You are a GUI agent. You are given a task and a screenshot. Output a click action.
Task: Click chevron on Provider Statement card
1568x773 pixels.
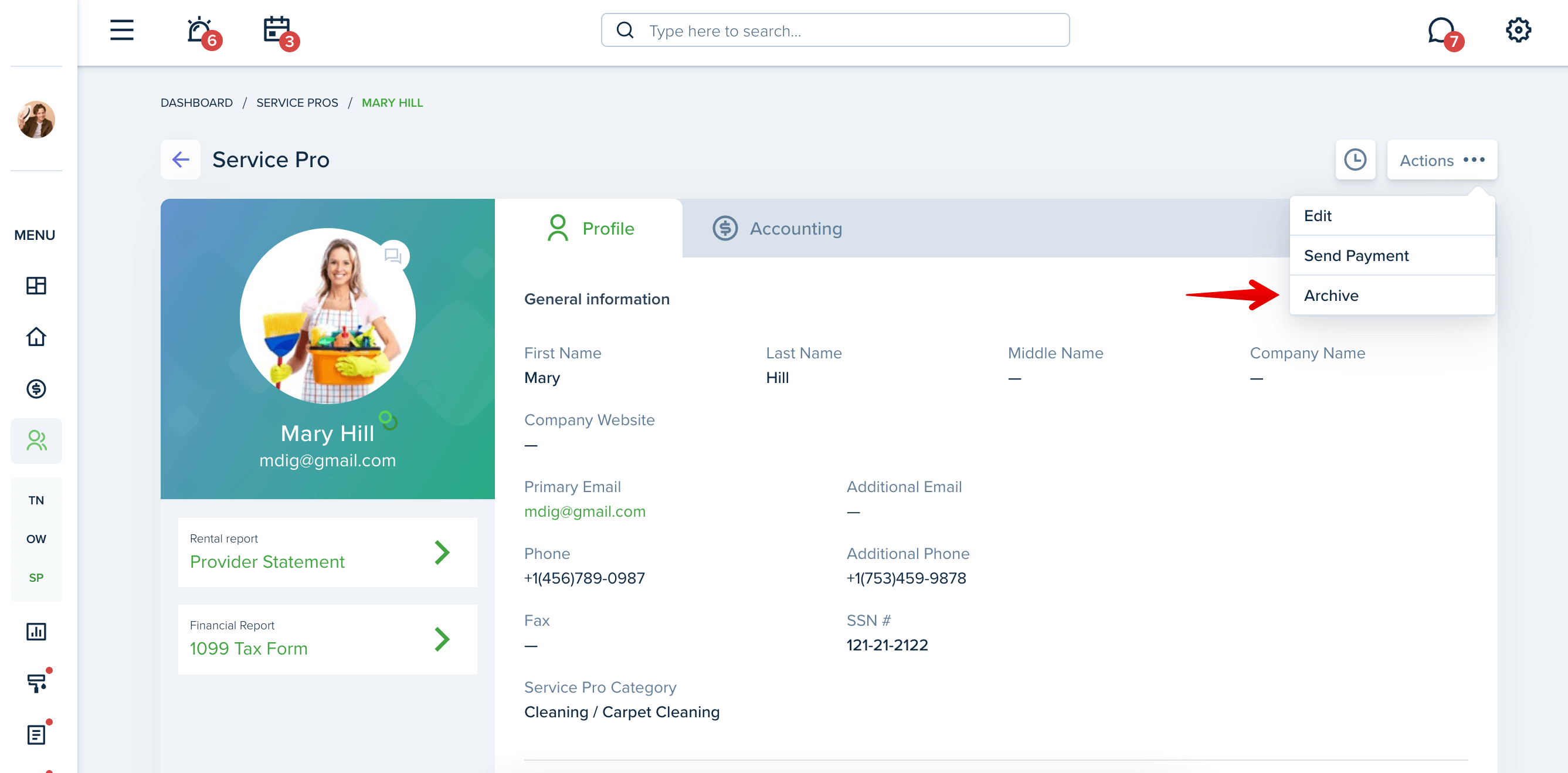[442, 552]
